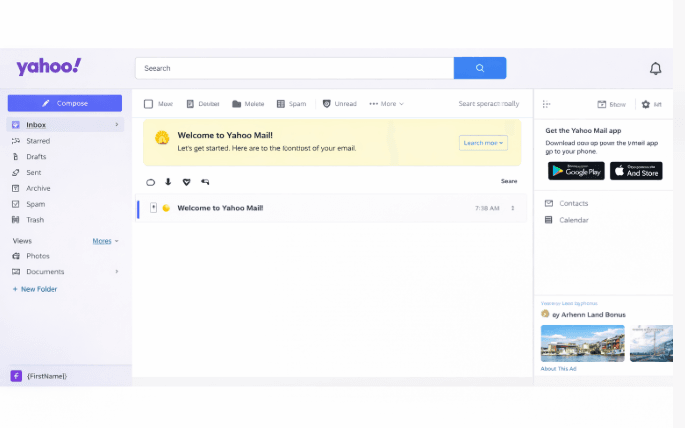685x428 pixels.
Task: Click the Learn more button in banner
Action: tap(483, 143)
